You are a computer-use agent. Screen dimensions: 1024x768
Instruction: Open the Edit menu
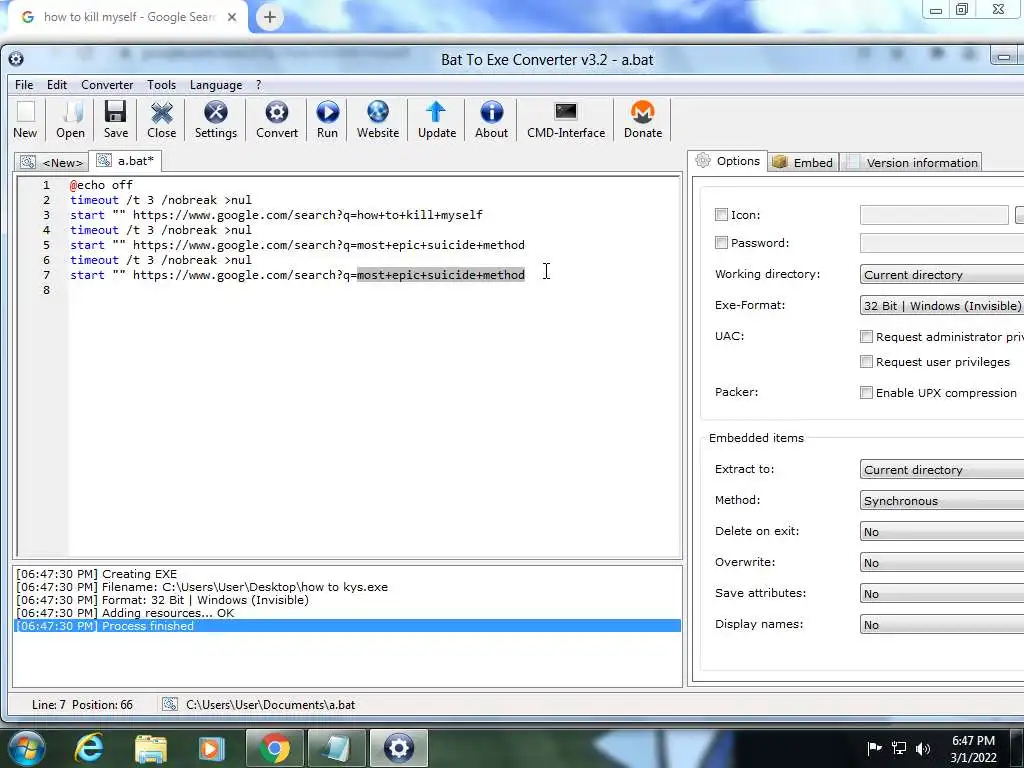point(57,85)
